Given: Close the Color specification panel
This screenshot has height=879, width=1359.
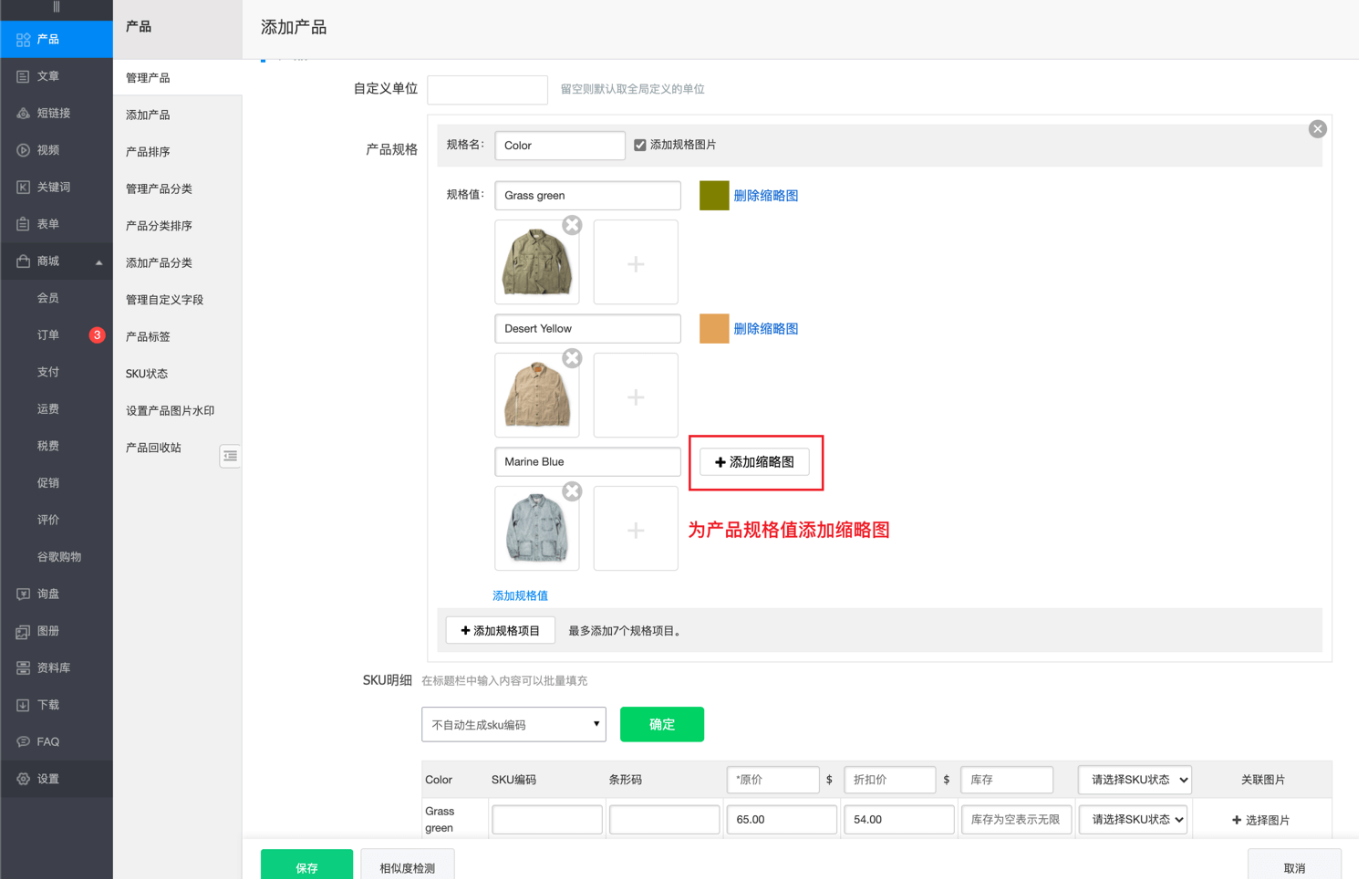Looking at the screenshot, I should (1318, 129).
